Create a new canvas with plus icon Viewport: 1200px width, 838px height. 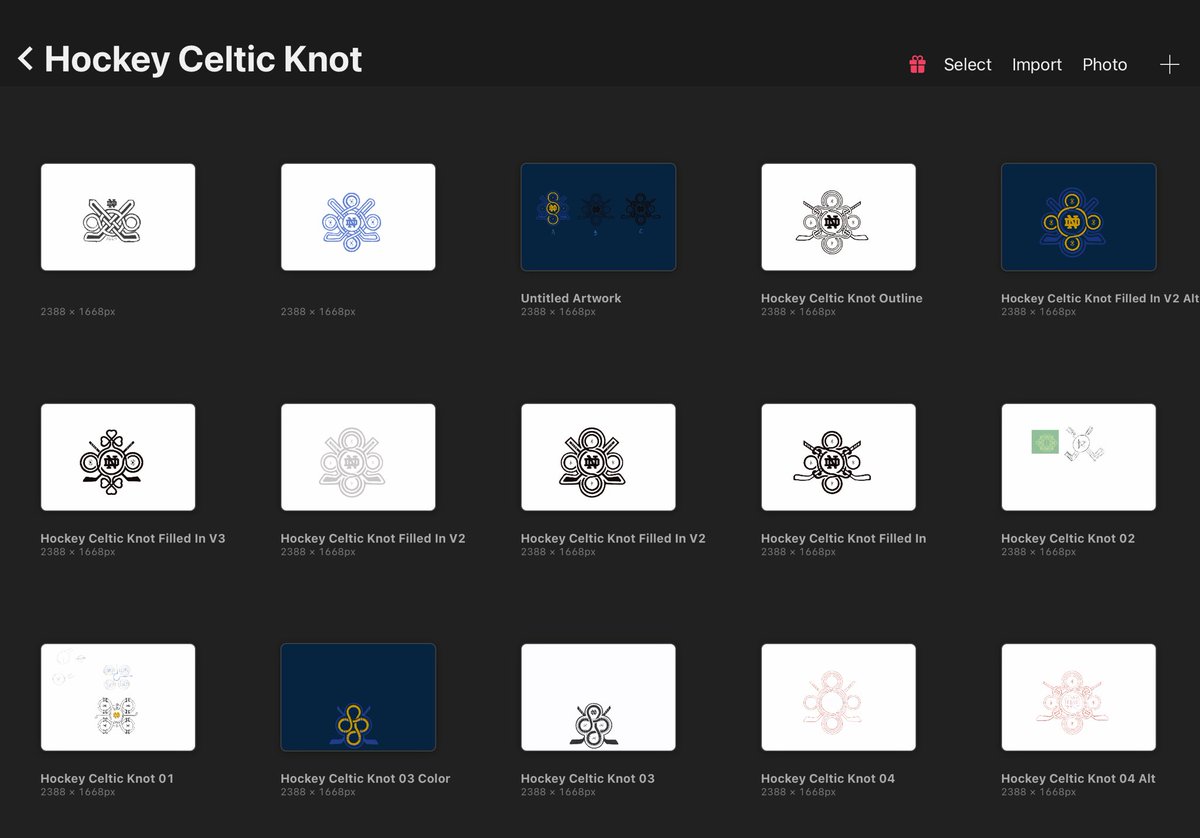[x=1169, y=64]
